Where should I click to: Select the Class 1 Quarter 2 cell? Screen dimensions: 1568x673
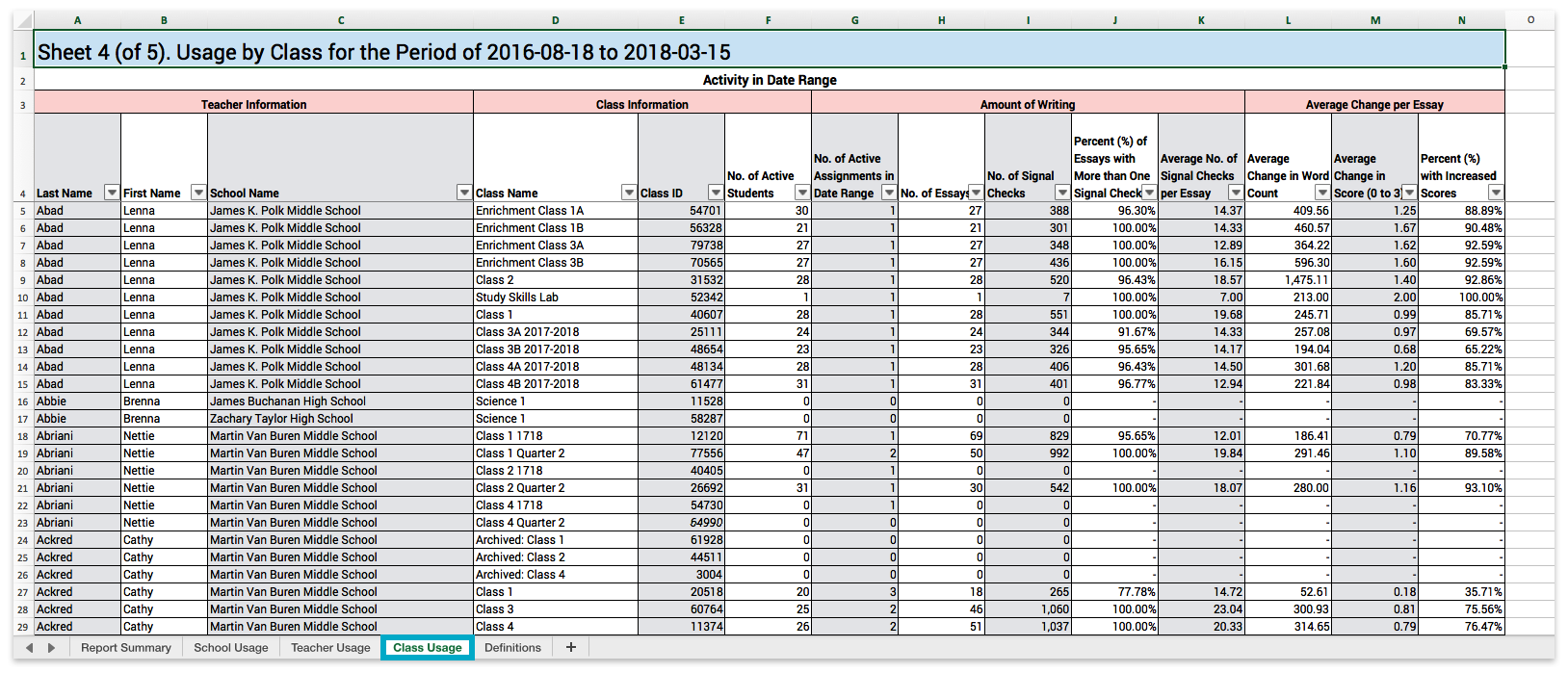point(556,453)
